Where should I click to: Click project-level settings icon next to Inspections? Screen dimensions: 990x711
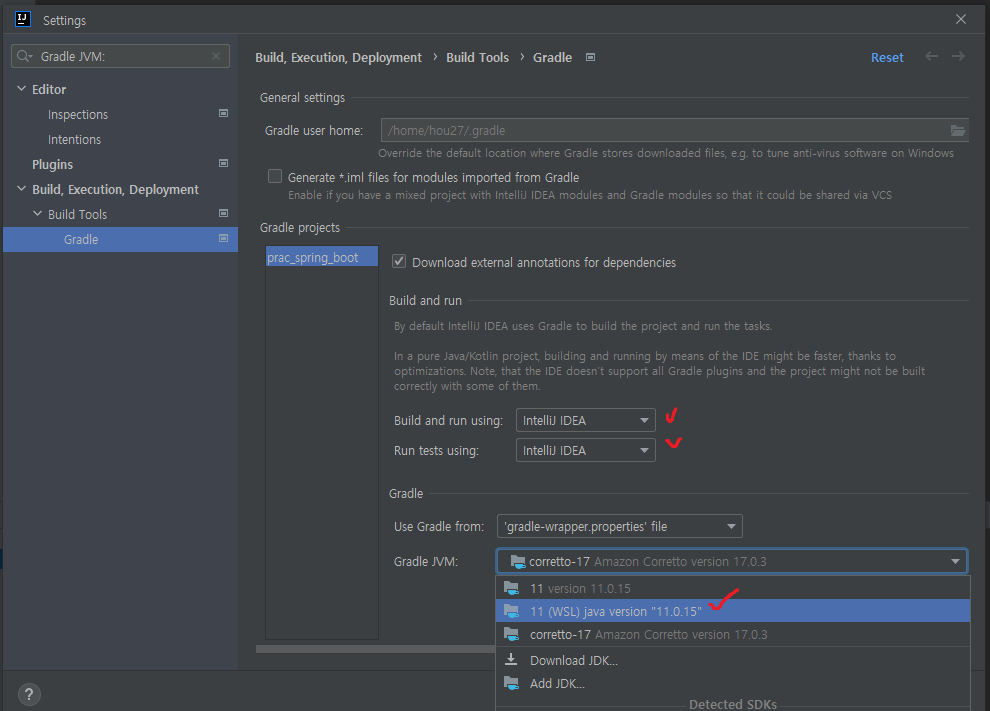coord(223,114)
